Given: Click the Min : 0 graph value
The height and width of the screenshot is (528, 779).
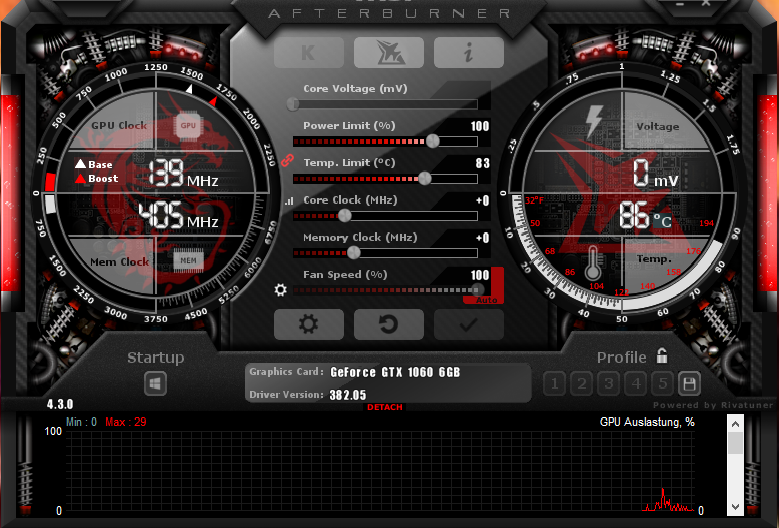Looking at the screenshot, I should click(81, 422).
